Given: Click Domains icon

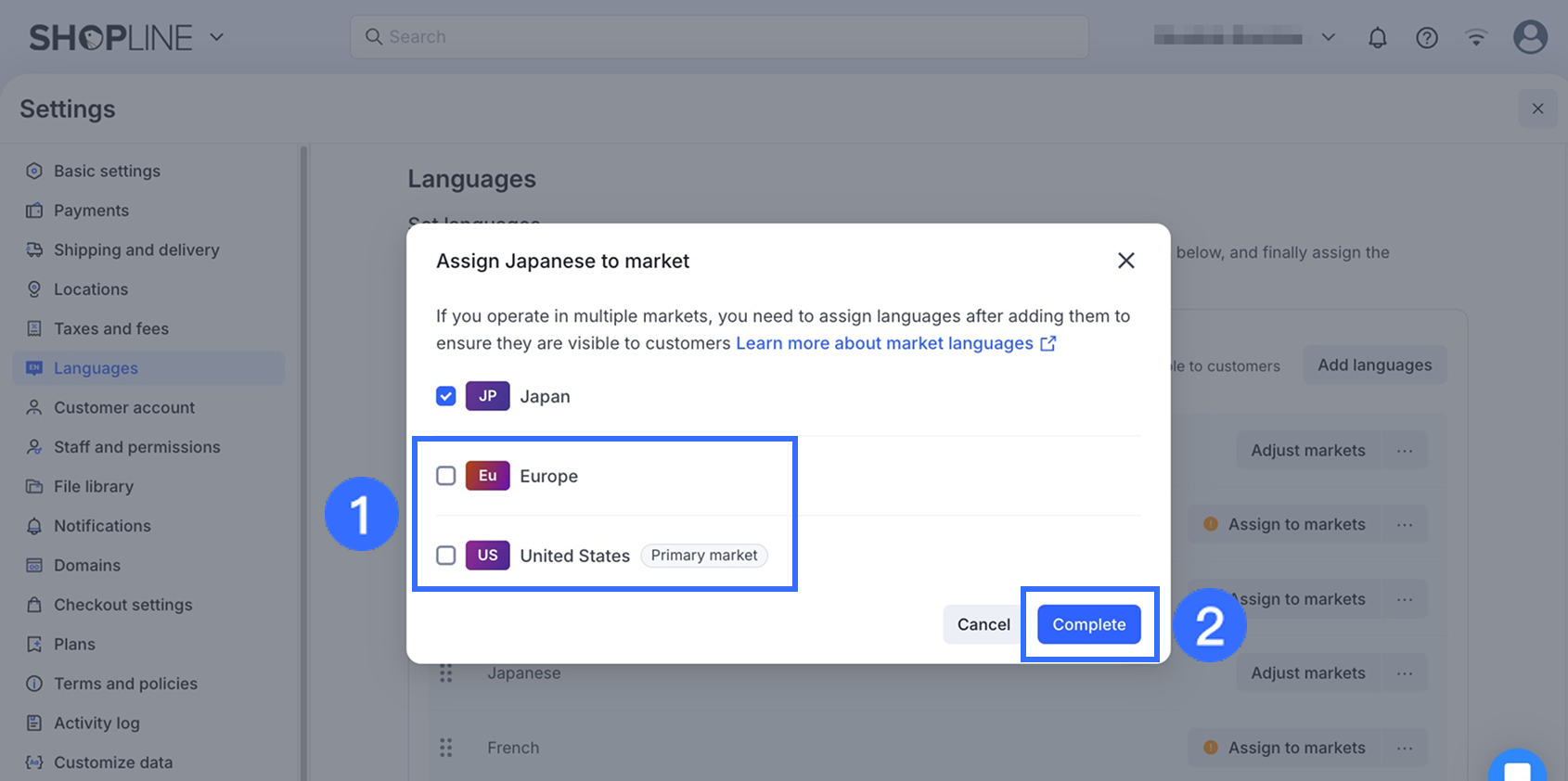Looking at the screenshot, I should [x=34, y=565].
